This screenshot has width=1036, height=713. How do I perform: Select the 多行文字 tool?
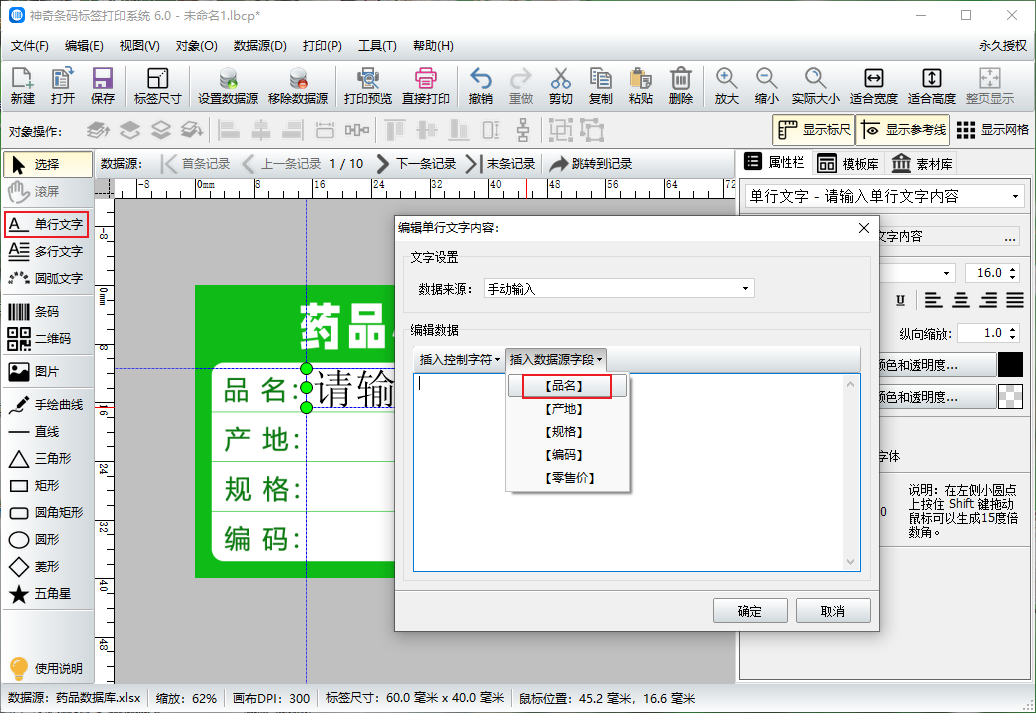(46, 252)
